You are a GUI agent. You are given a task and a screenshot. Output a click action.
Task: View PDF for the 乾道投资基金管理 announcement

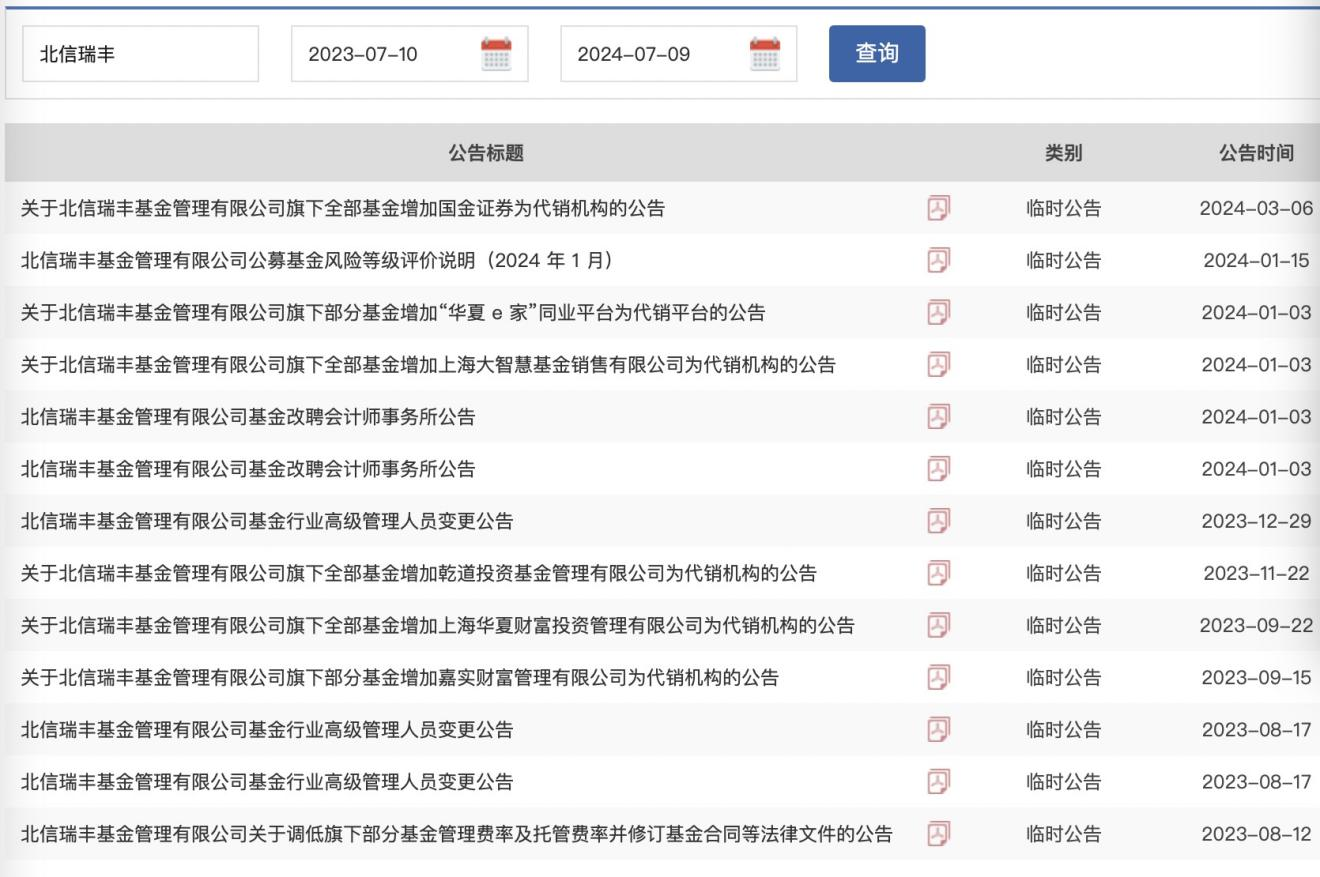pyautogui.click(x=938, y=572)
